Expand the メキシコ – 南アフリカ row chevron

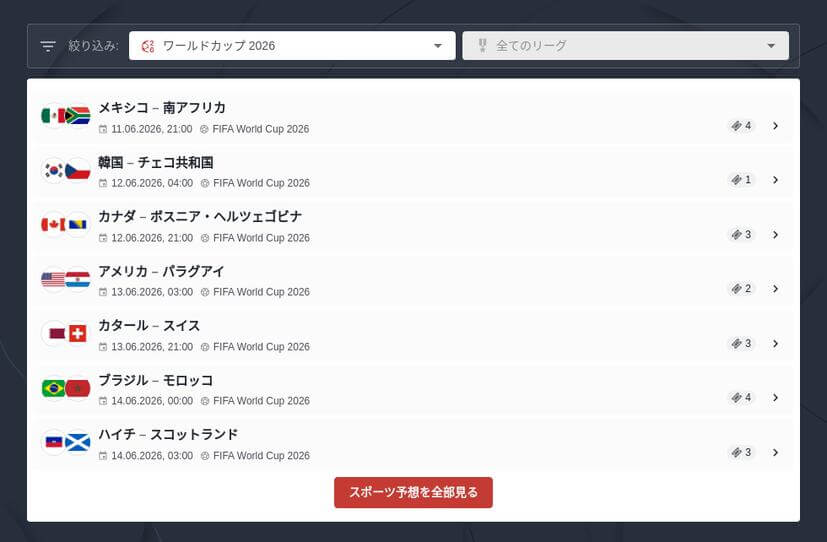coord(775,126)
